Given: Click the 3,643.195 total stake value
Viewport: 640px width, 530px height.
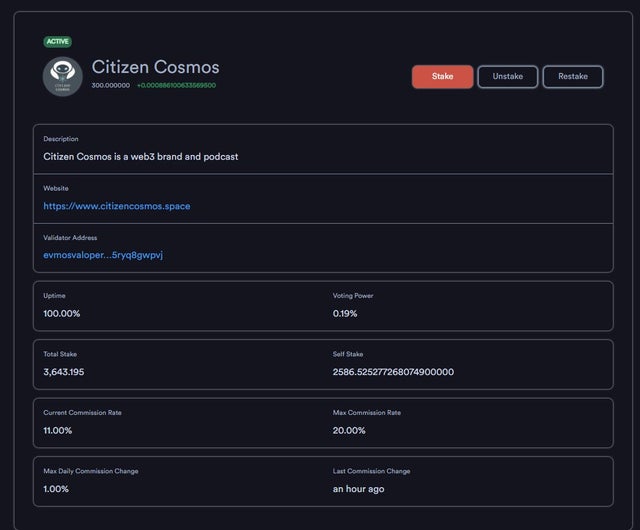Looking at the screenshot, I should point(64,372).
